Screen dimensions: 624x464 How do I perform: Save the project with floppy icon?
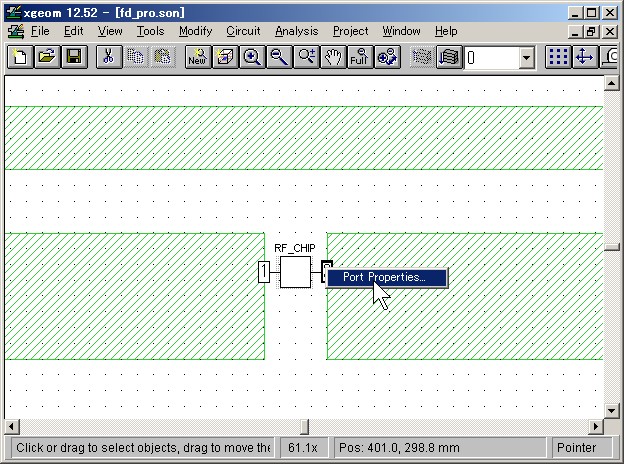pos(74,57)
